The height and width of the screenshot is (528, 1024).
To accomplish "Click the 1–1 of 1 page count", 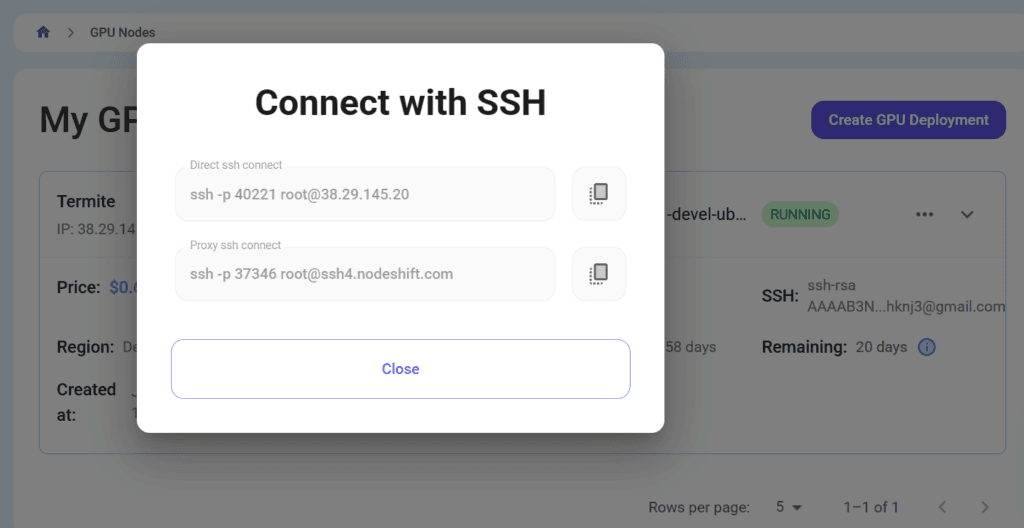I will tap(871, 507).
